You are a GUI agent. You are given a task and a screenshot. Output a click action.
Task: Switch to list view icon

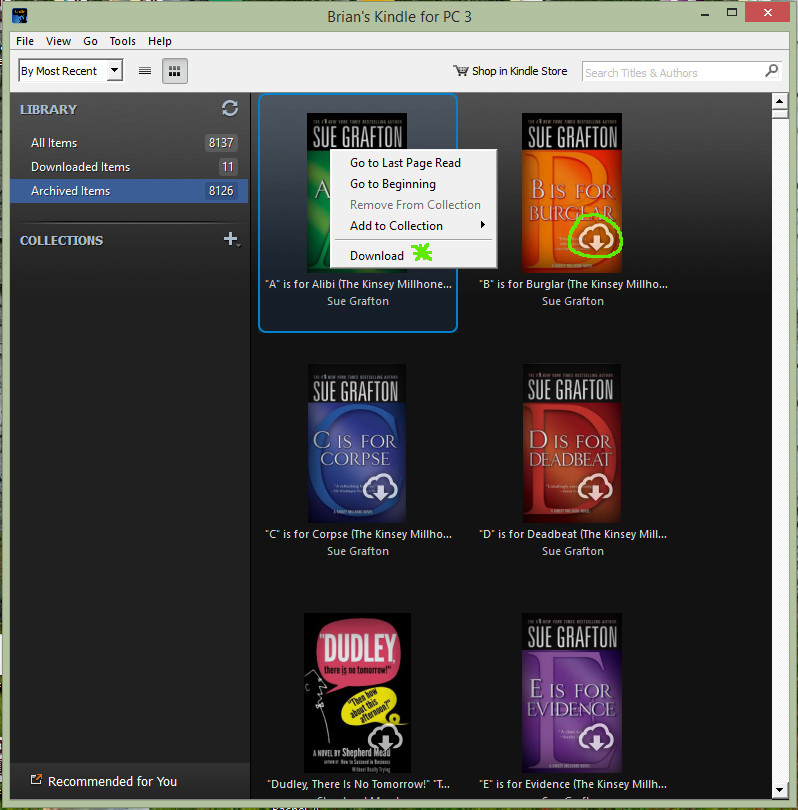(145, 71)
